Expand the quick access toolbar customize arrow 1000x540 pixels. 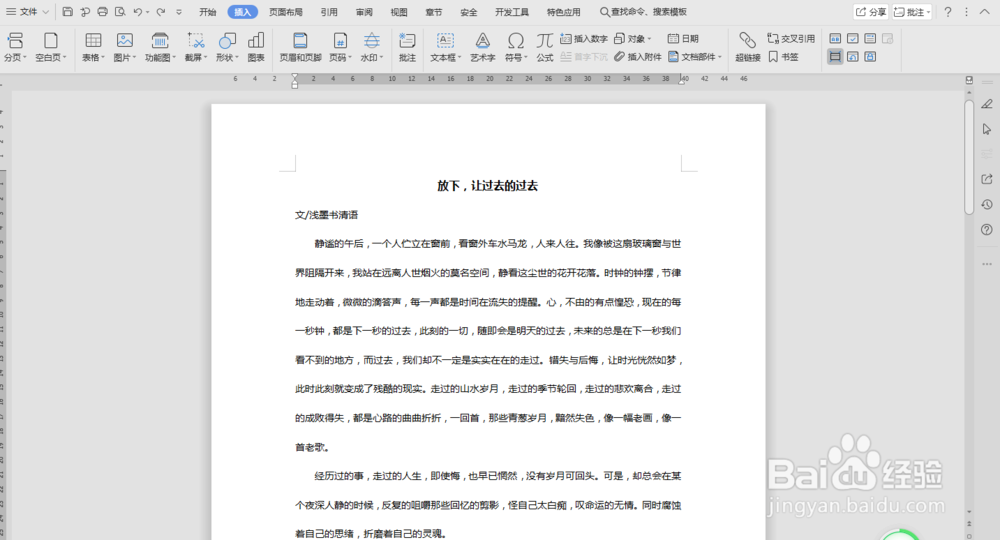click(x=179, y=11)
